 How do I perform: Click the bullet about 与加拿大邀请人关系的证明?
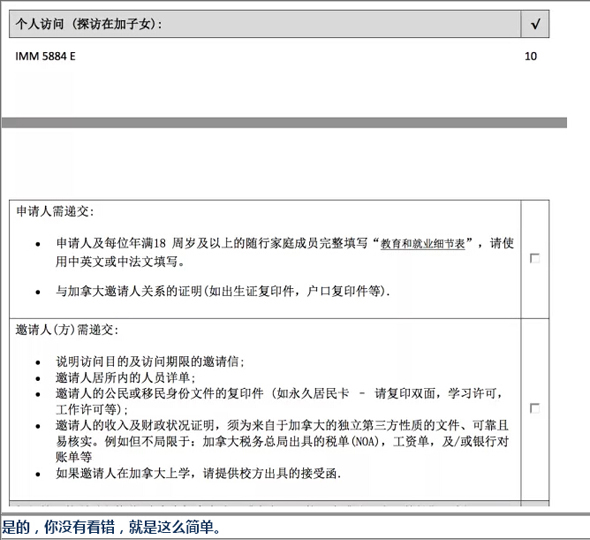[223, 291]
